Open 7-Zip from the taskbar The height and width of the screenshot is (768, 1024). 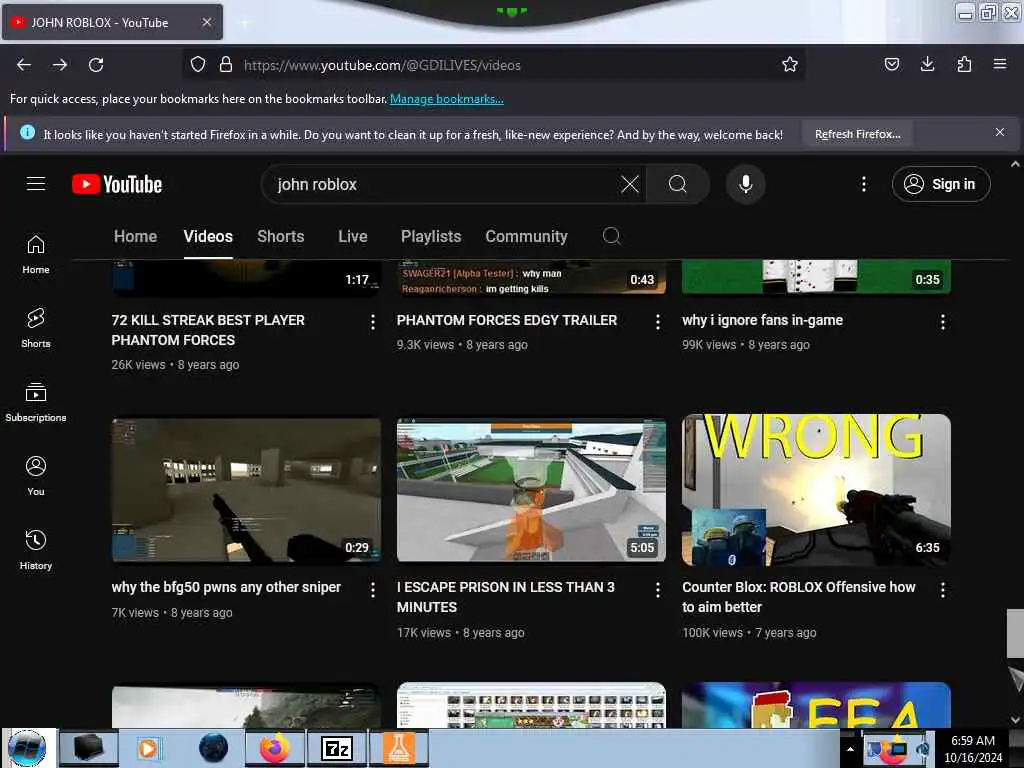pyautogui.click(x=336, y=748)
